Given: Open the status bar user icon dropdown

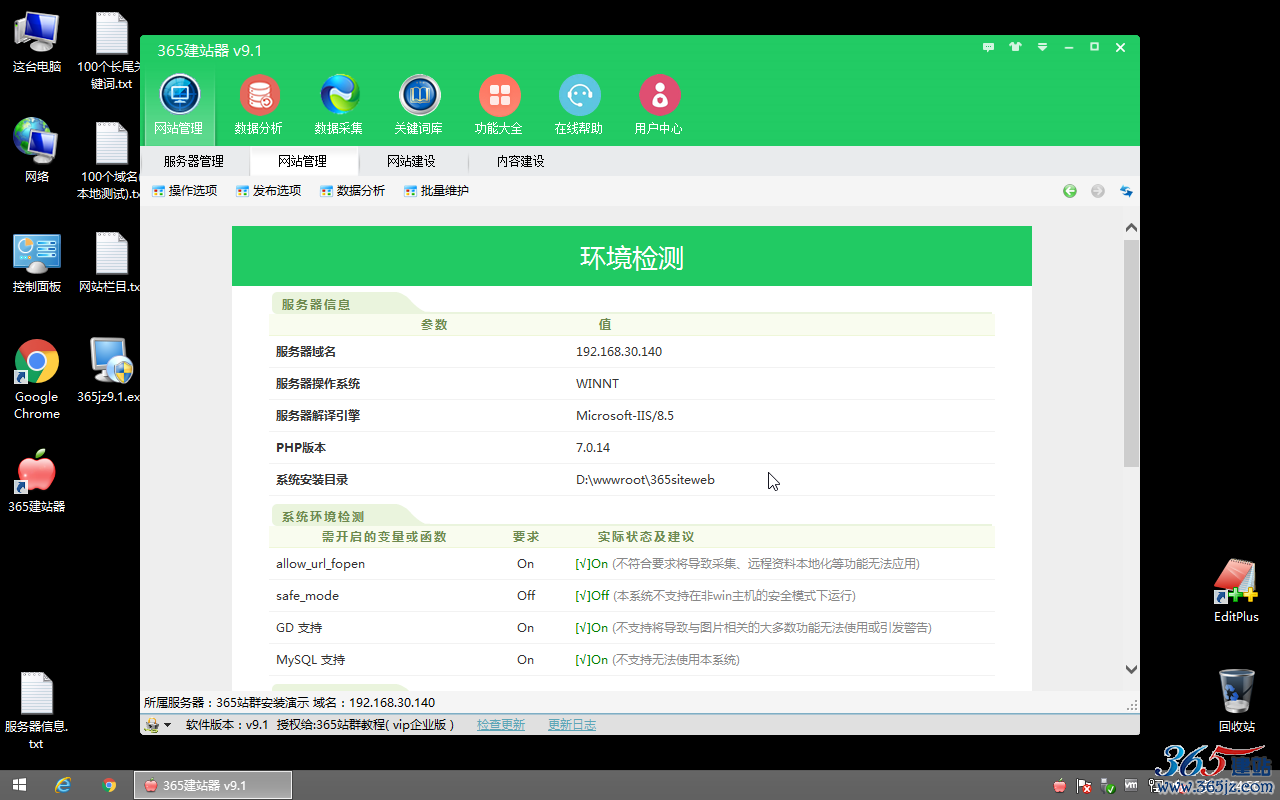Looking at the screenshot, I should [158, 725].
